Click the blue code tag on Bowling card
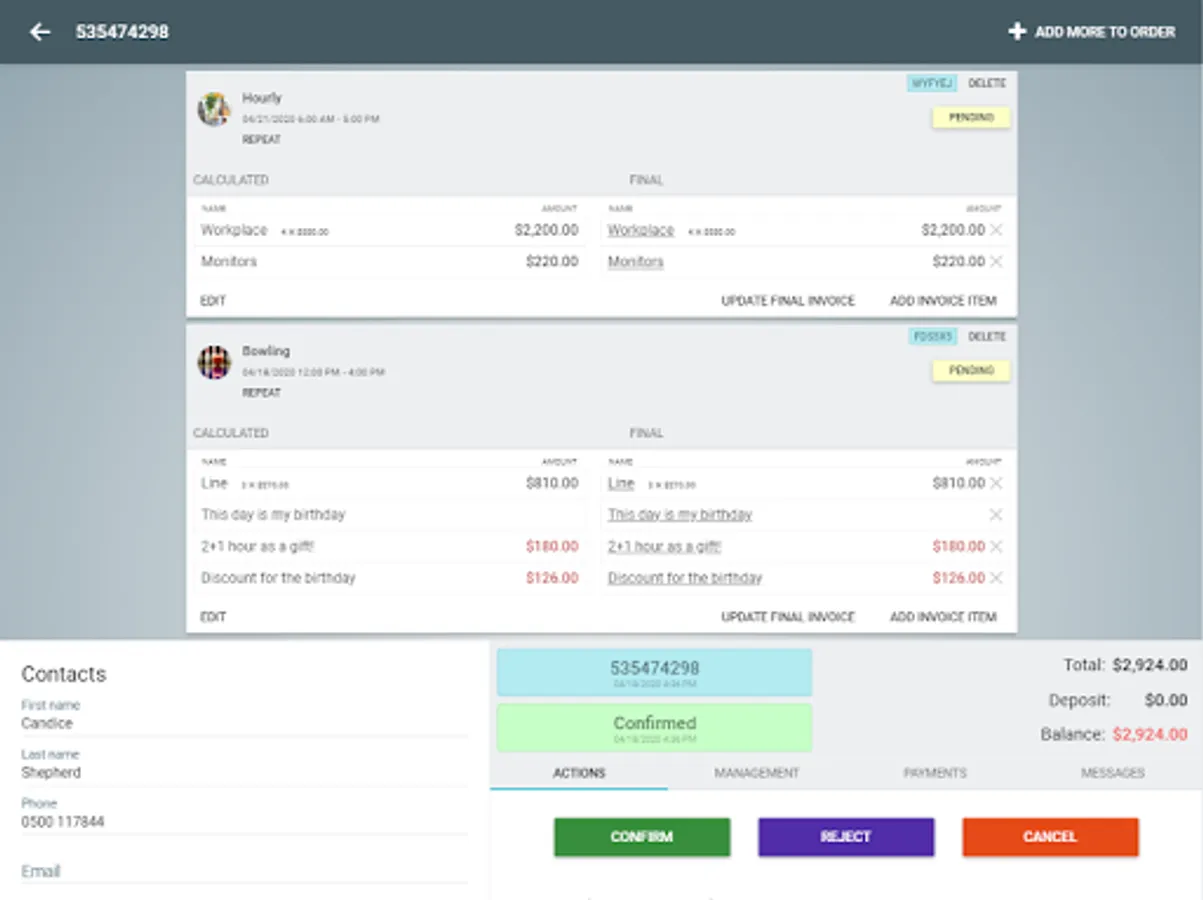Viewport: 1203px width, 900px height. pos(932,336)
